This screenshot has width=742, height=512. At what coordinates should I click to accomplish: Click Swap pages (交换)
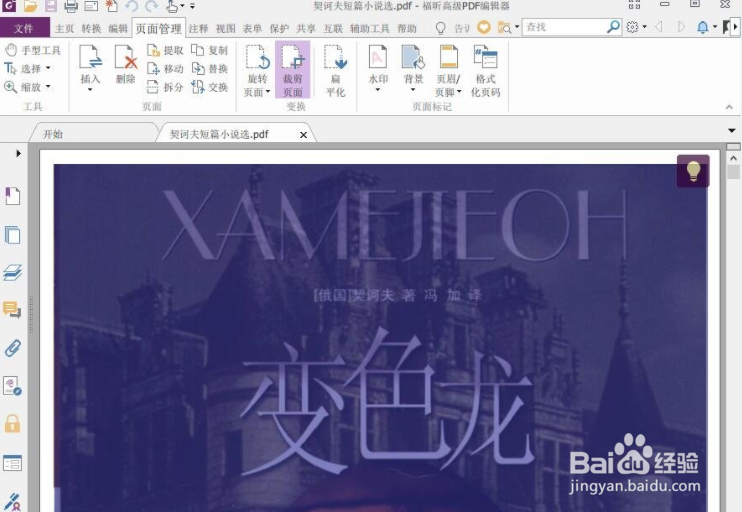point(210,87)
